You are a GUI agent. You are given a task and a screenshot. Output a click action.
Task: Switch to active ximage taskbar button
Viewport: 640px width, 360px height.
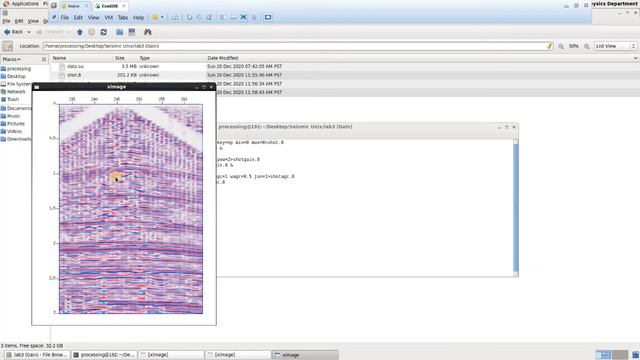point(305,355)
